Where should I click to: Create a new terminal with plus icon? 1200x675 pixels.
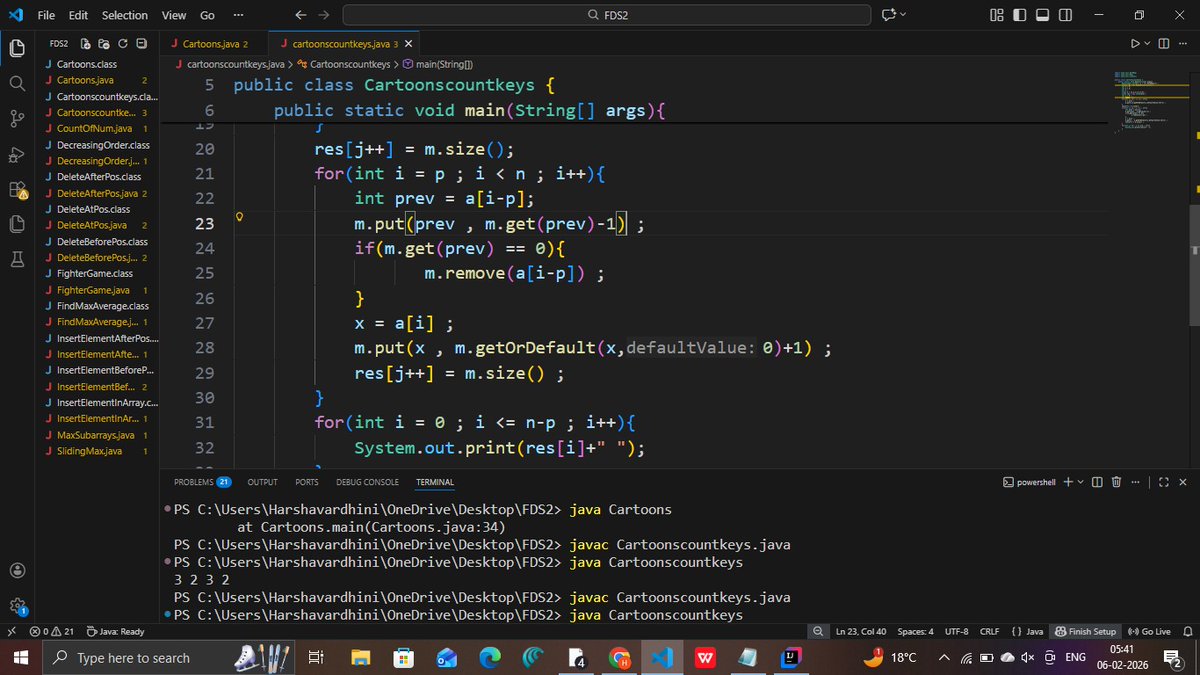click(x=1067, y=482)
